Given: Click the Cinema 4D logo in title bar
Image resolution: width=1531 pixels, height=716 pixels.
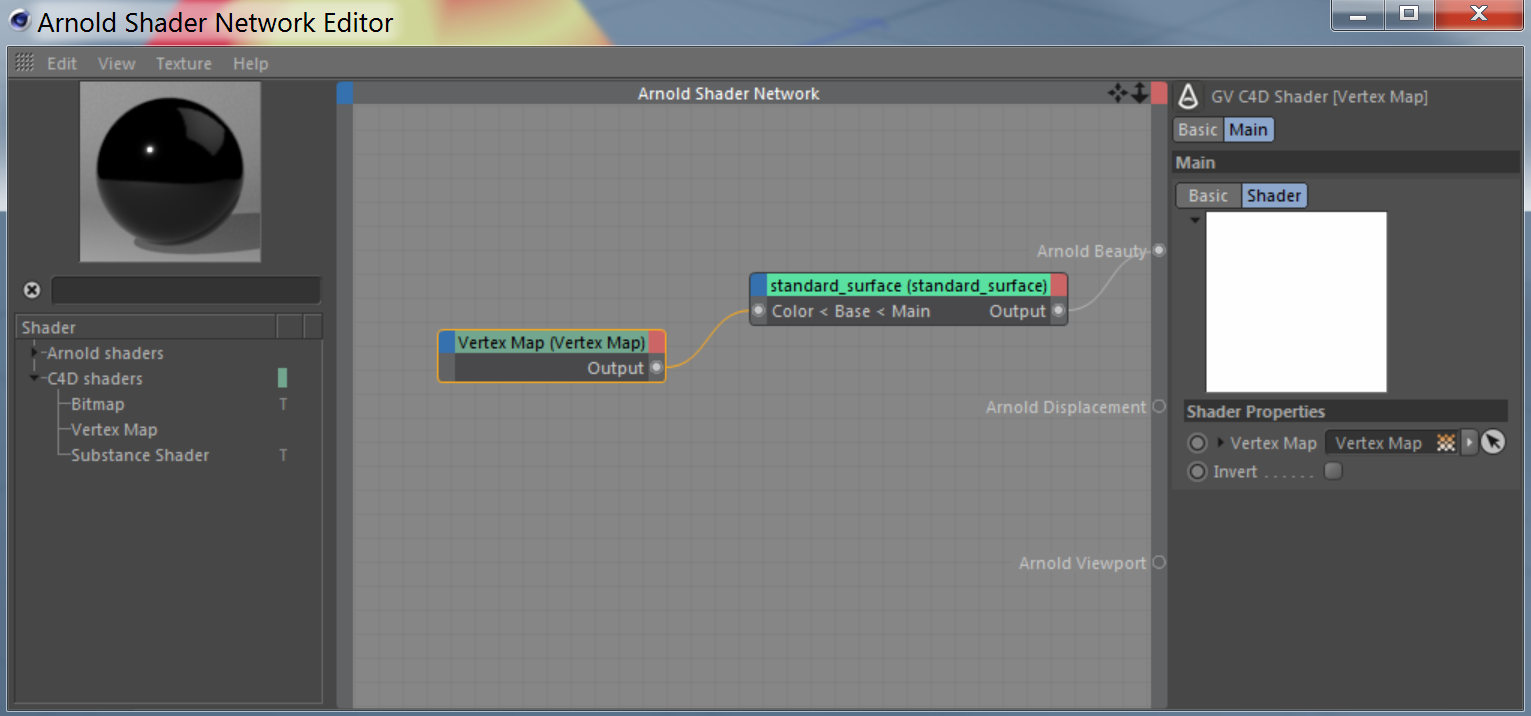Looking at the screenshot, I should tap(19, 21).
